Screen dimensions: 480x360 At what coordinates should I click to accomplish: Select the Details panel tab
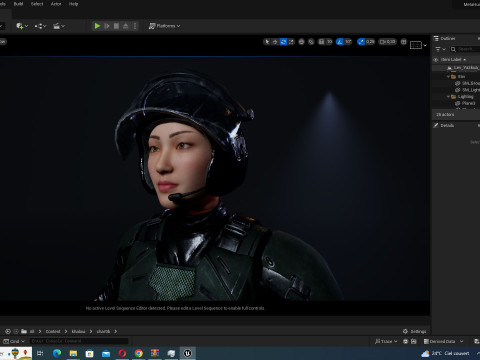click(444, 125)
